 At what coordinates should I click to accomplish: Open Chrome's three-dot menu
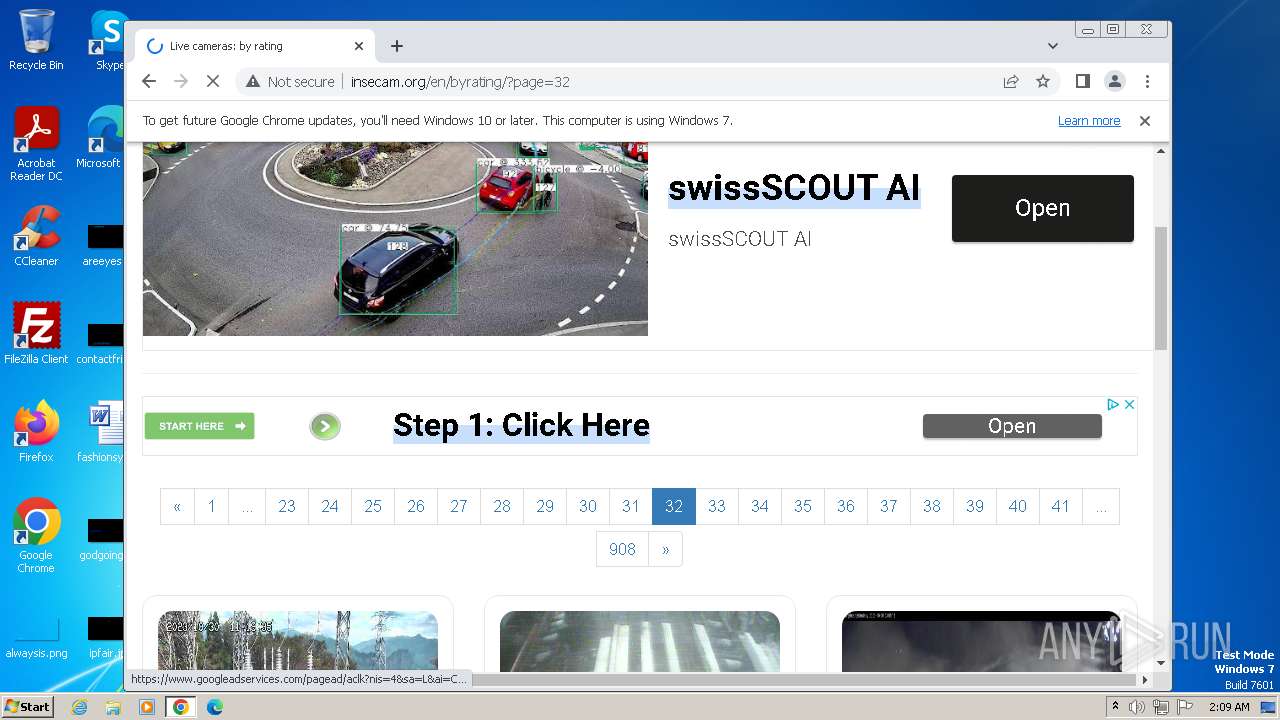[x=1147, y=81]
